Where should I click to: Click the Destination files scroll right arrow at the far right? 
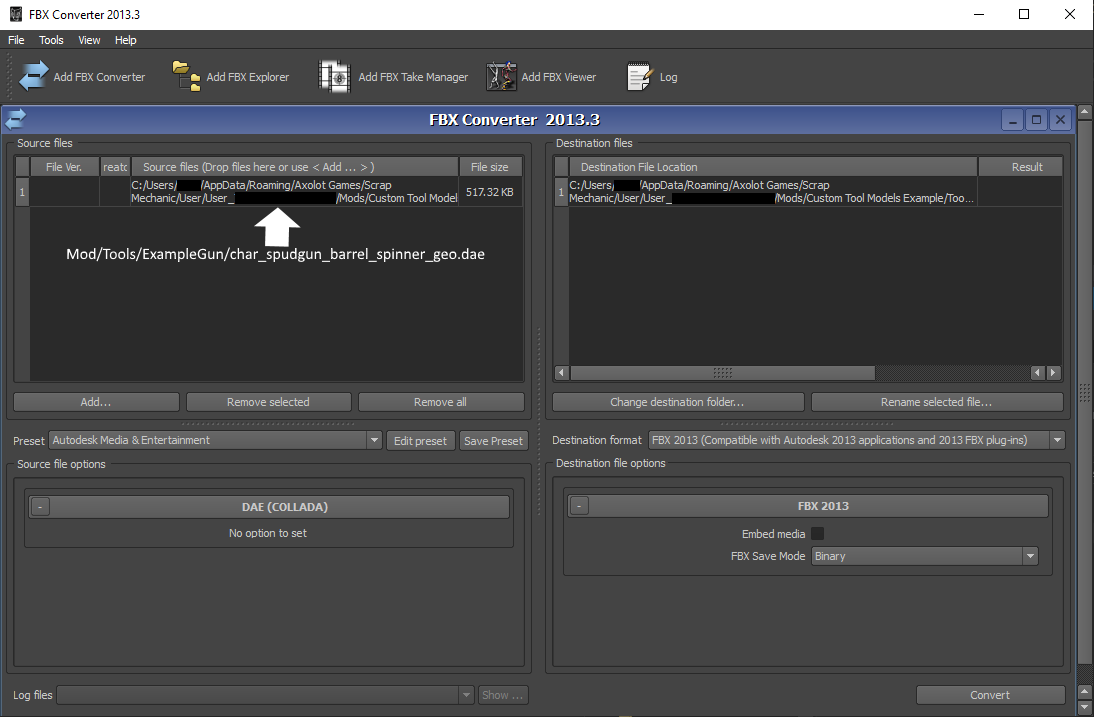click(1054, 373)
